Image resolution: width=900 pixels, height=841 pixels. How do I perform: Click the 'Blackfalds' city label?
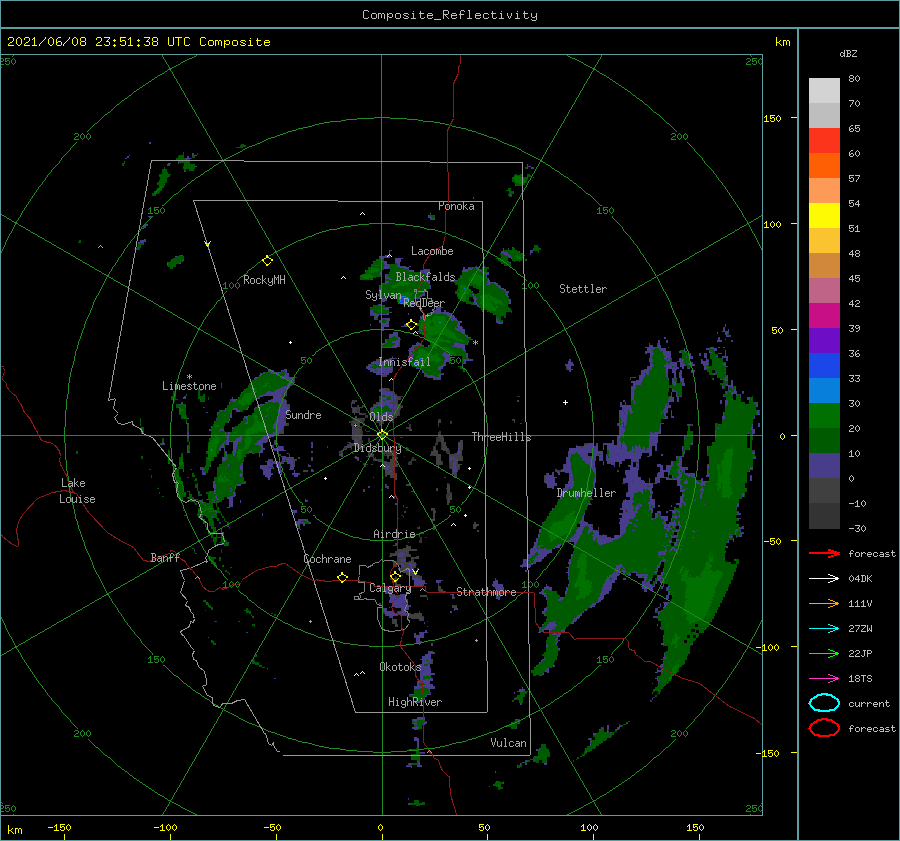425,277
